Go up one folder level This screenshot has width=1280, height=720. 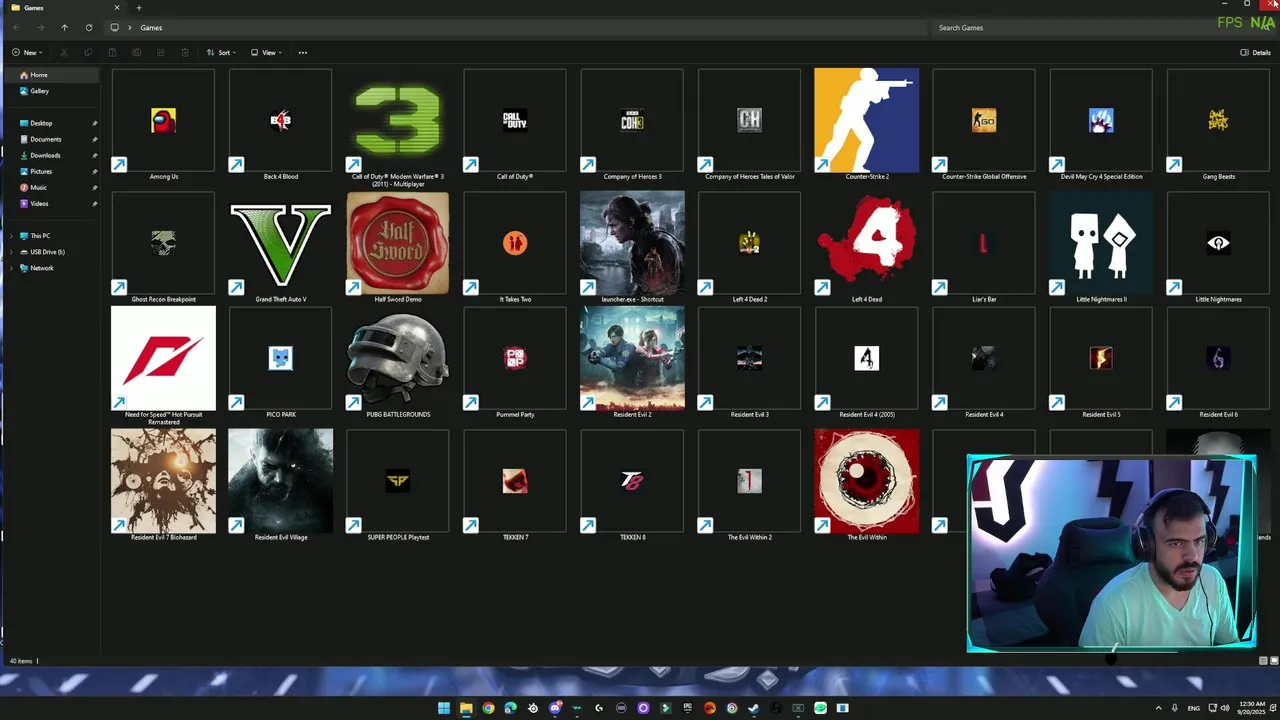click(x=64, y=28)
